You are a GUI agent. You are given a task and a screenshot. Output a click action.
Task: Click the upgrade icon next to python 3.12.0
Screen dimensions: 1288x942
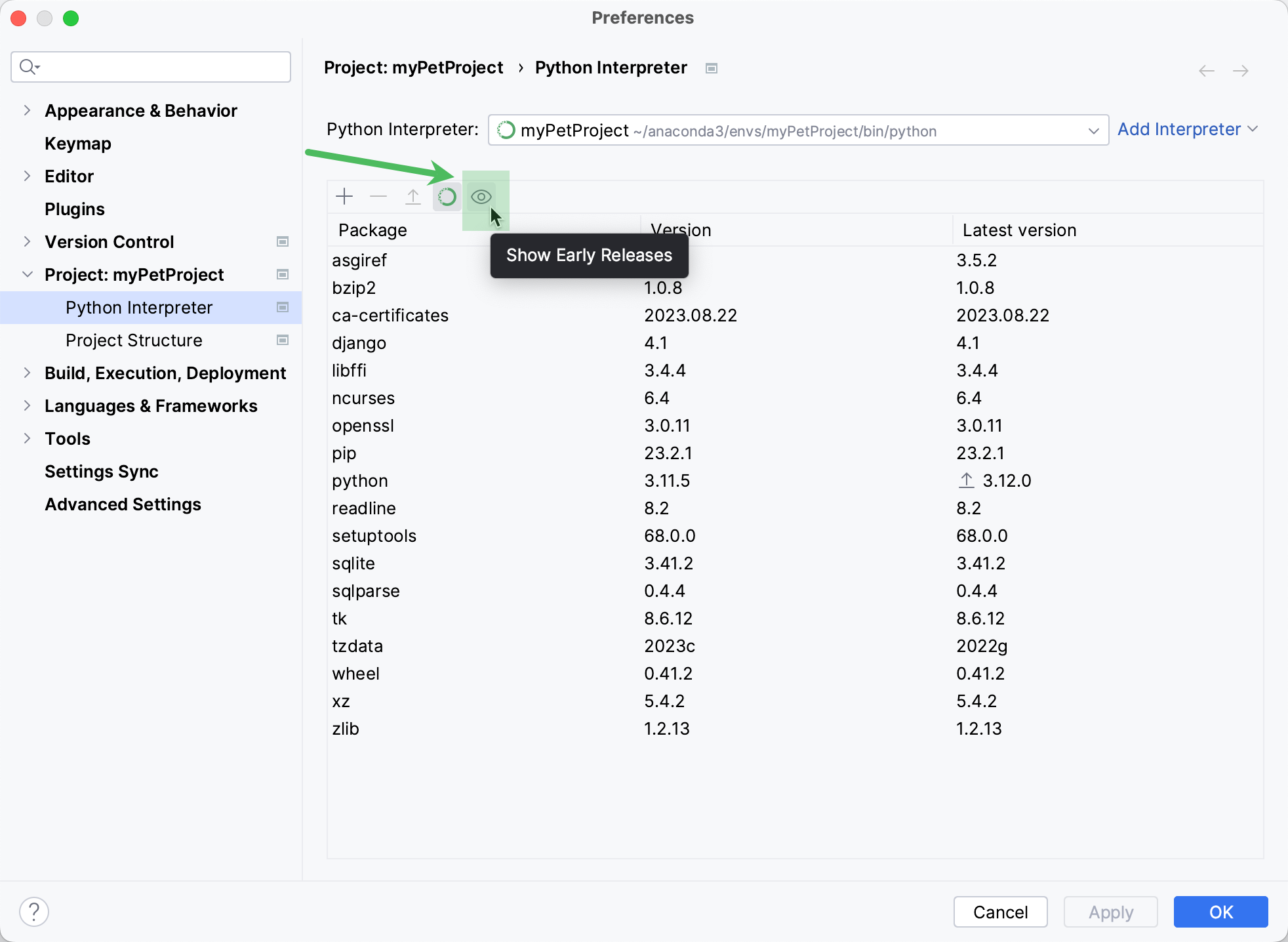[x=965, y=480]
